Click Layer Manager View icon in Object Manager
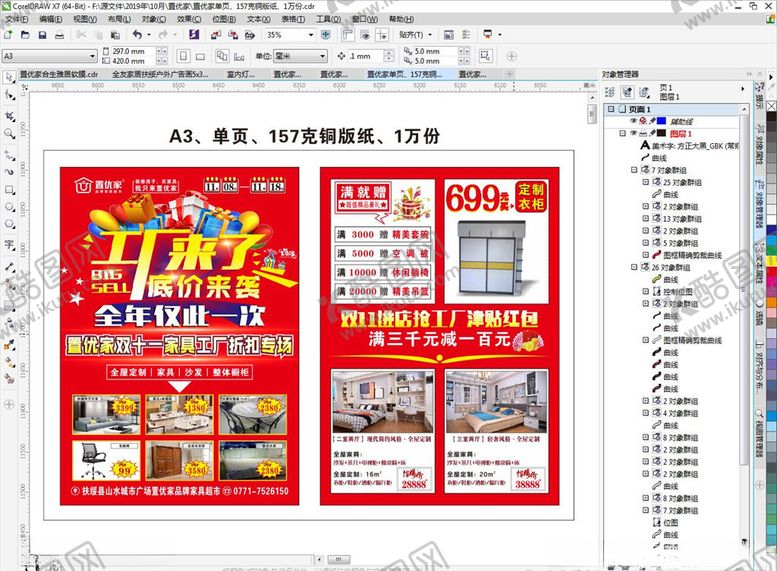This screenshot has width=777, height=571. 644,92
